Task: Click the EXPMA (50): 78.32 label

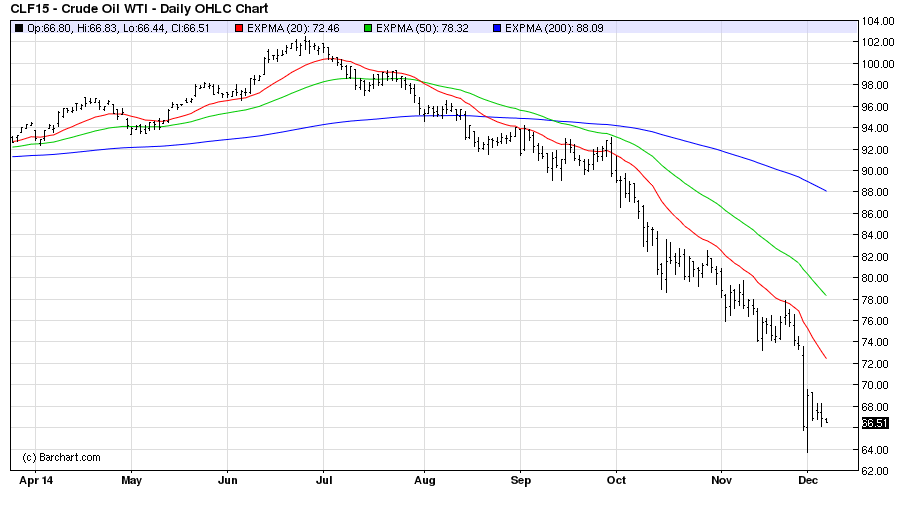Action: 422,28
